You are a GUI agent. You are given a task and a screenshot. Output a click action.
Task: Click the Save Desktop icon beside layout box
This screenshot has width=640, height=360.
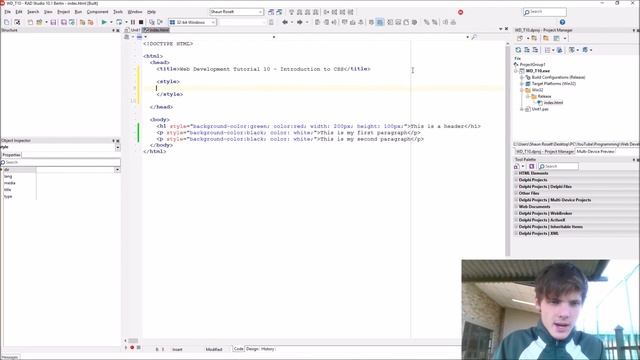pos(271,12)
